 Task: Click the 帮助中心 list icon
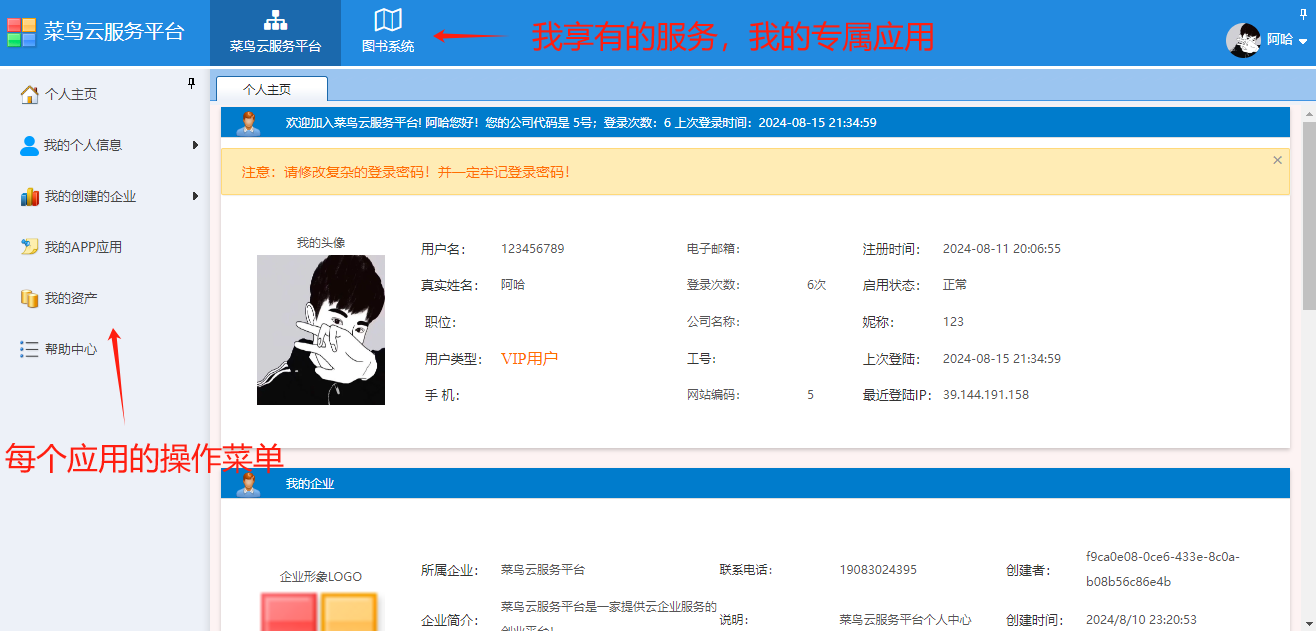point(30,349)
